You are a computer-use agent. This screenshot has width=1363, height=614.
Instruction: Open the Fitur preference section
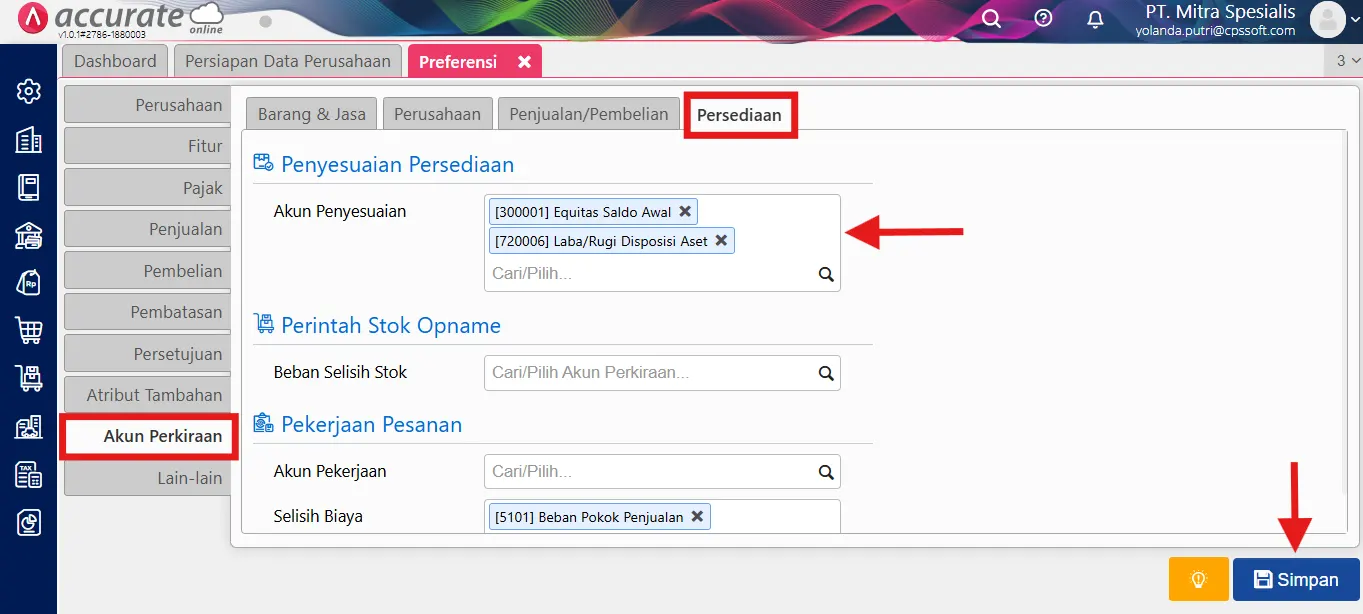tap(146, 146)
